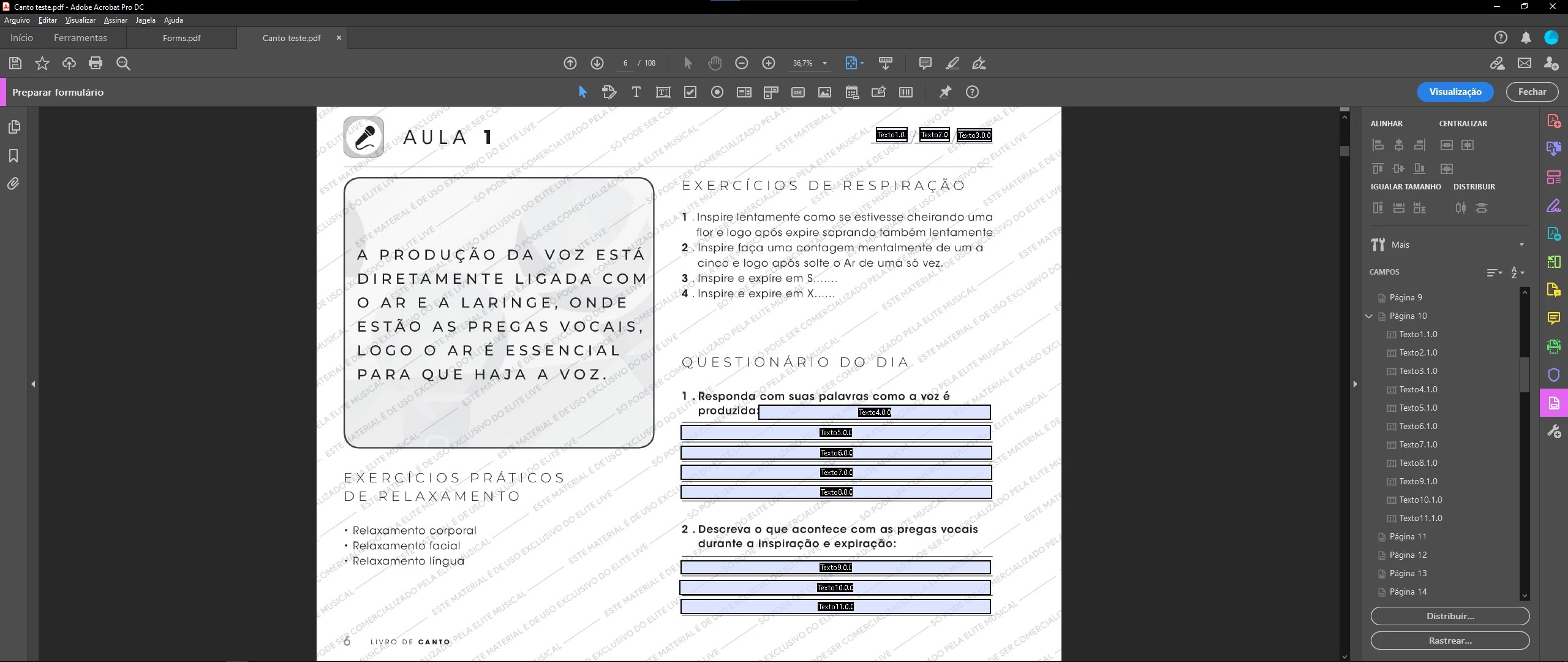The image size is (1568, 662).
Task: Open the zoom level 36,7% dropdown
Action: [824, 63]
